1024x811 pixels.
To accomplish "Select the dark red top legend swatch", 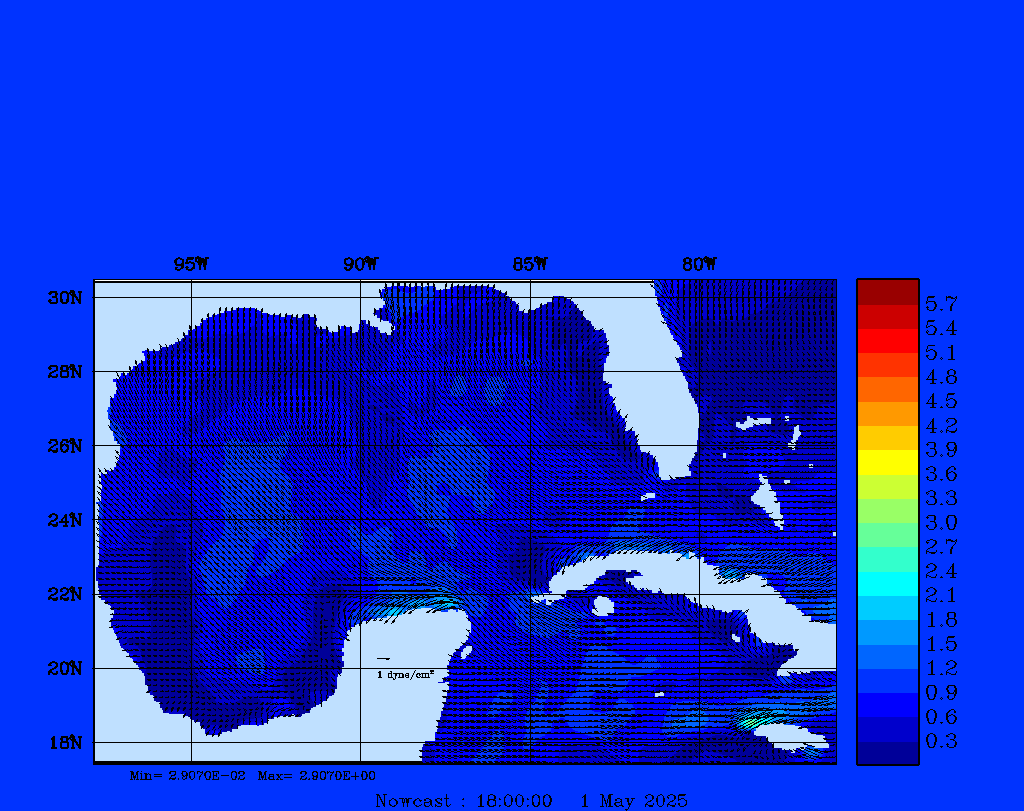I will click(x=887, y=292).
